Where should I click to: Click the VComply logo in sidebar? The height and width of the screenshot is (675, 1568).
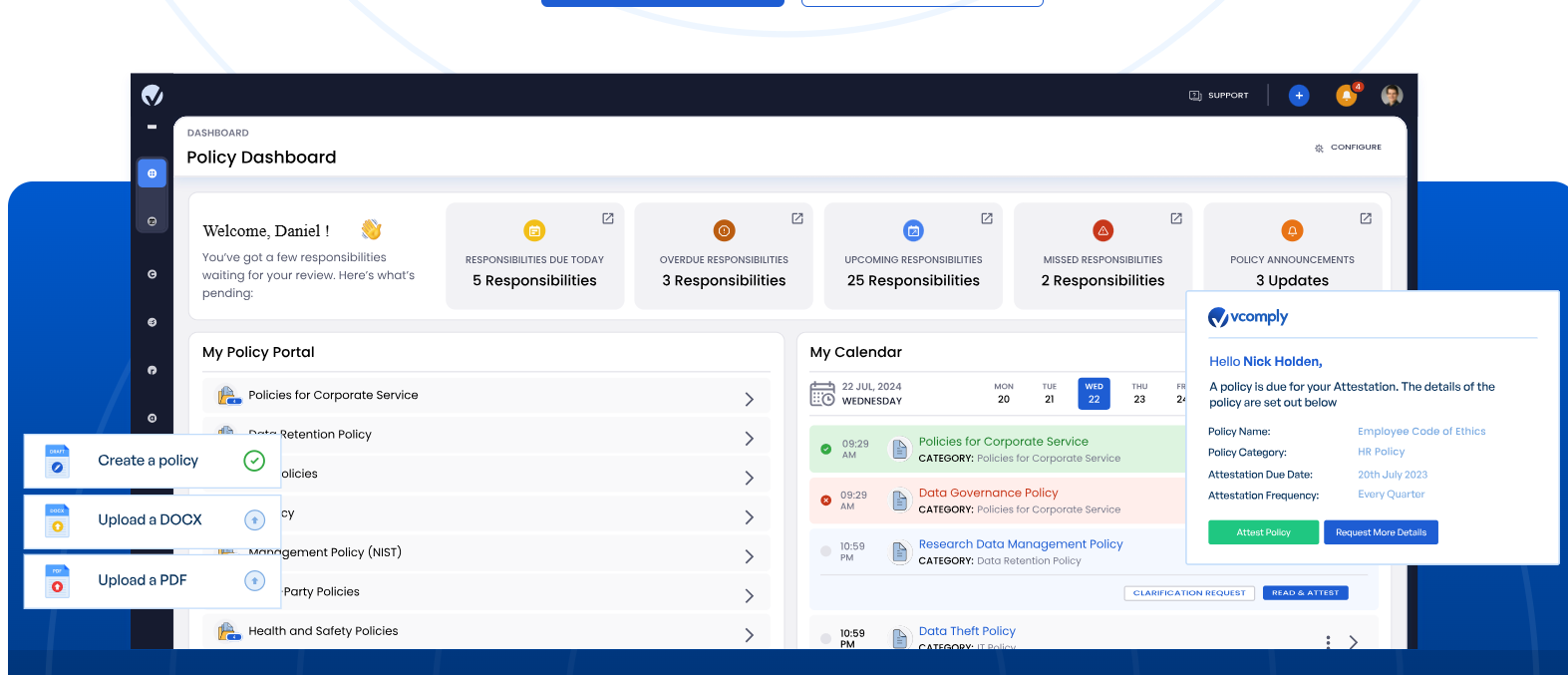[153, 95]
